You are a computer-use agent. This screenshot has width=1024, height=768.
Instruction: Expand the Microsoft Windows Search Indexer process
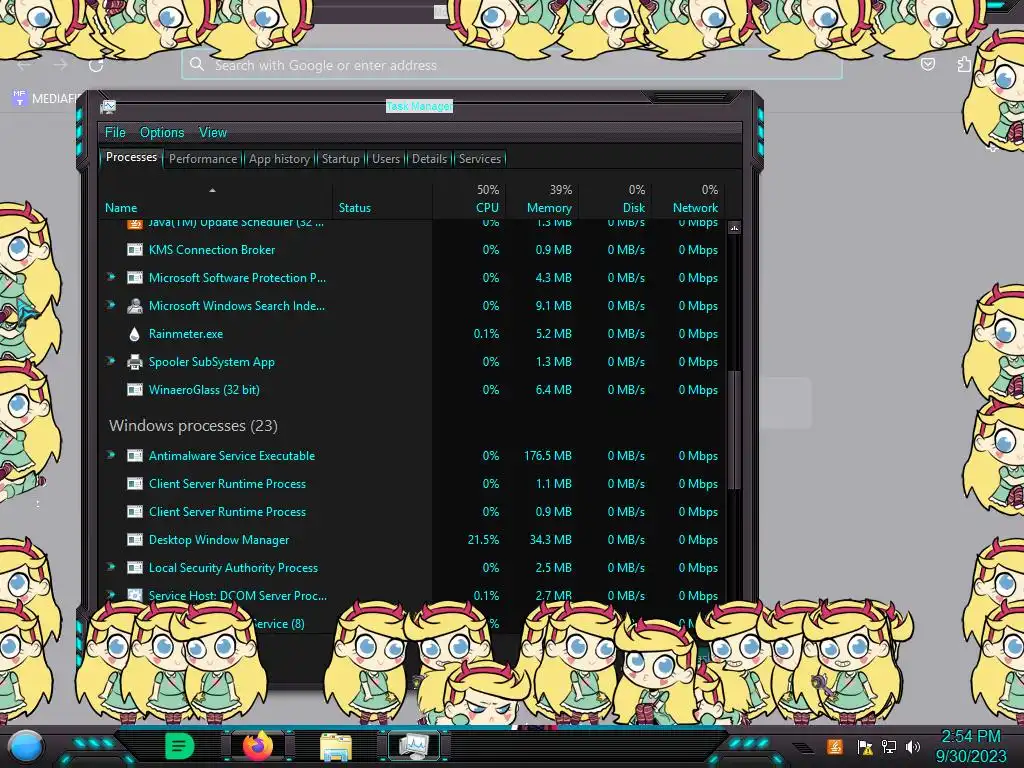pos(111,305)
